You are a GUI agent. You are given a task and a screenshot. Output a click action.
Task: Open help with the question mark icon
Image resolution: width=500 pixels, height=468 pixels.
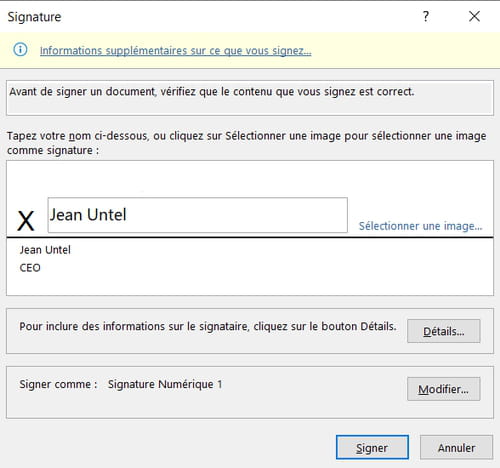click(x=426, y=16)
